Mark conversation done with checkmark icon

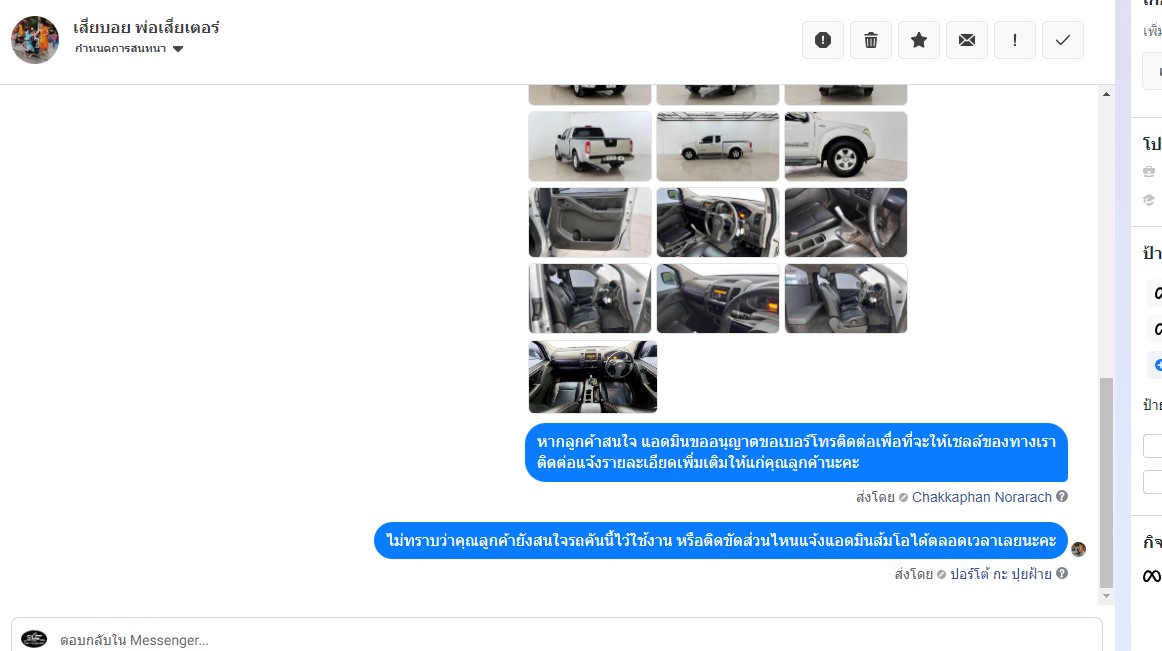(x=1063, y=40)
